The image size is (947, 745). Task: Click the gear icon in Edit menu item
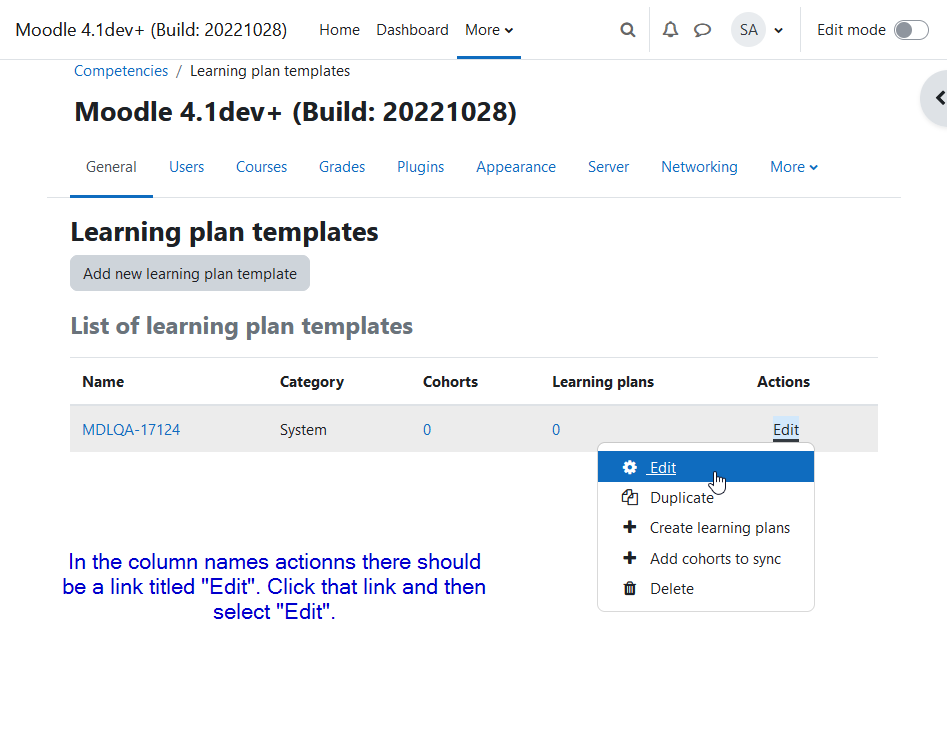[629, 467]
